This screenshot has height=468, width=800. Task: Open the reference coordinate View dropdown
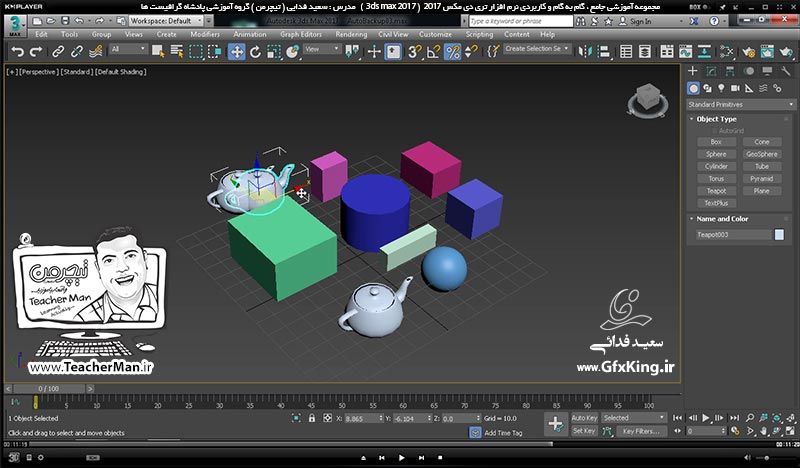point(322,49)
